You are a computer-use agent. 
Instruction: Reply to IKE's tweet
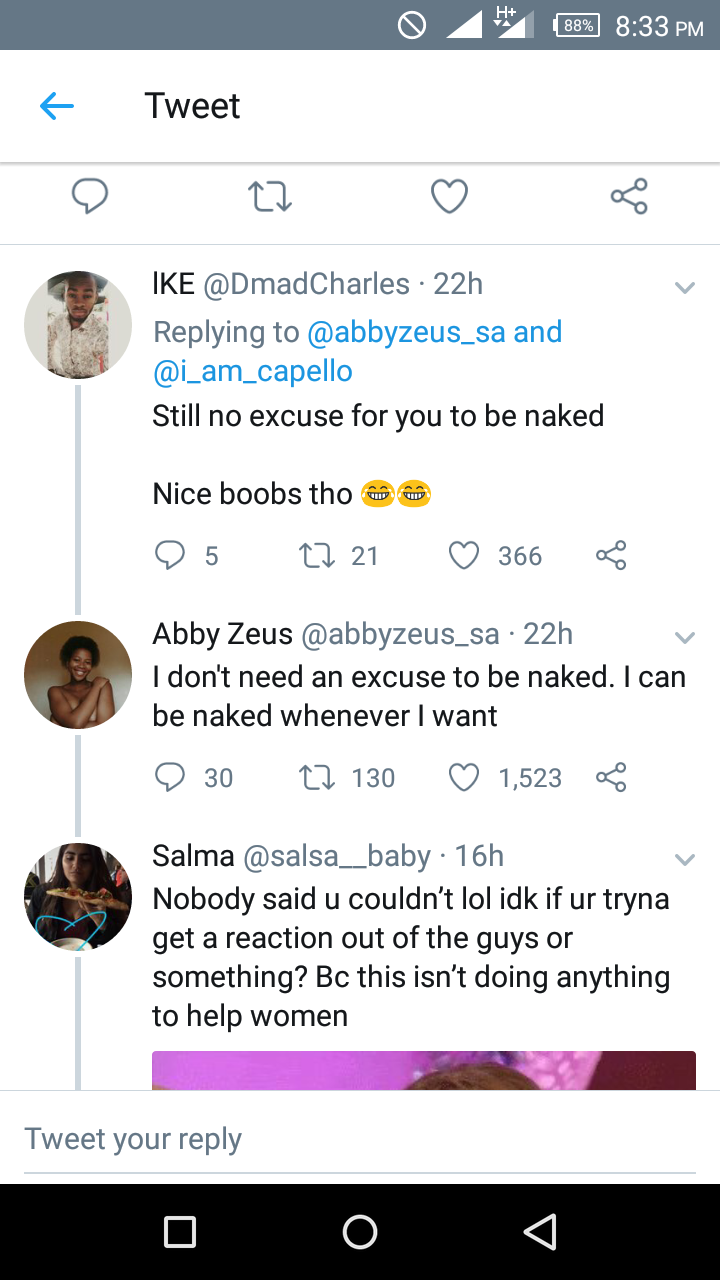(x=170, y=555)
